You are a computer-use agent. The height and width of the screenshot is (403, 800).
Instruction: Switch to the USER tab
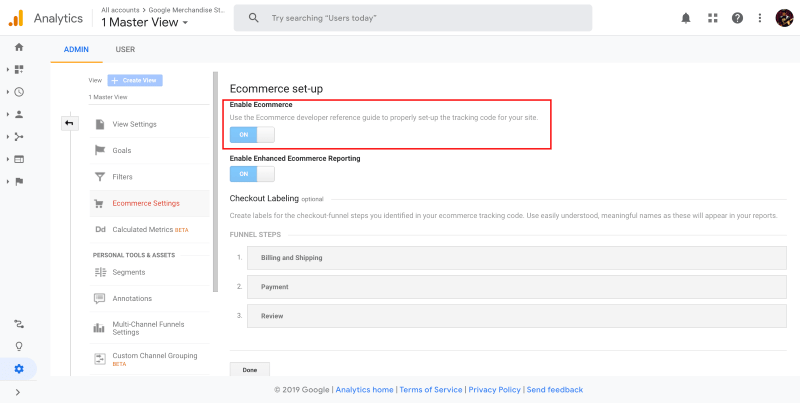125,49
